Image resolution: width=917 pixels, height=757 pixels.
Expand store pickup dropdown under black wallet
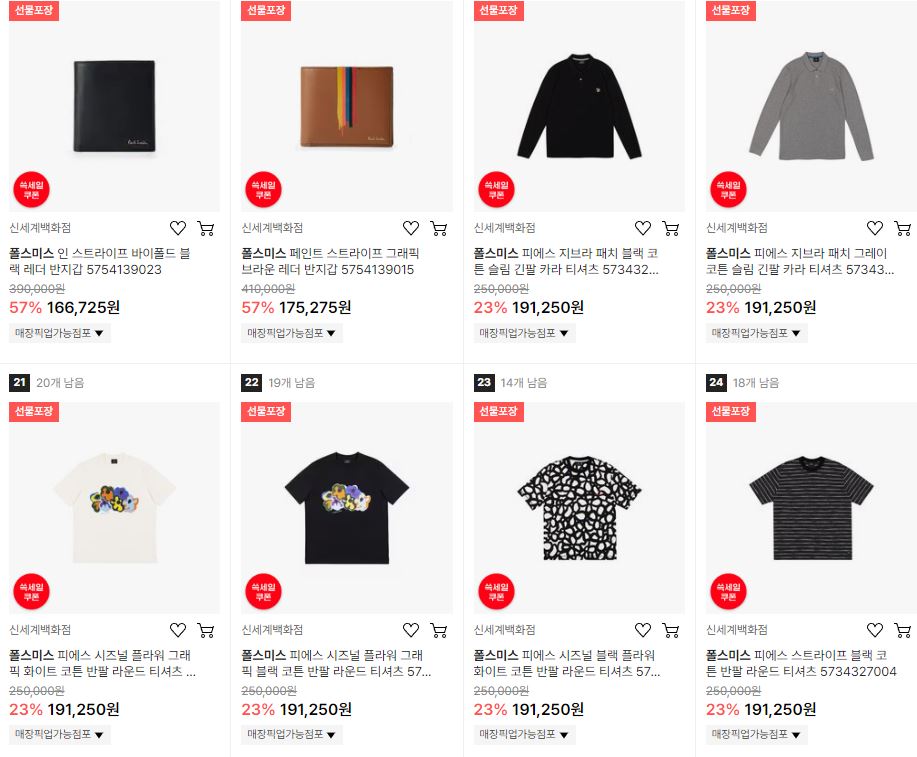point(60,333)
